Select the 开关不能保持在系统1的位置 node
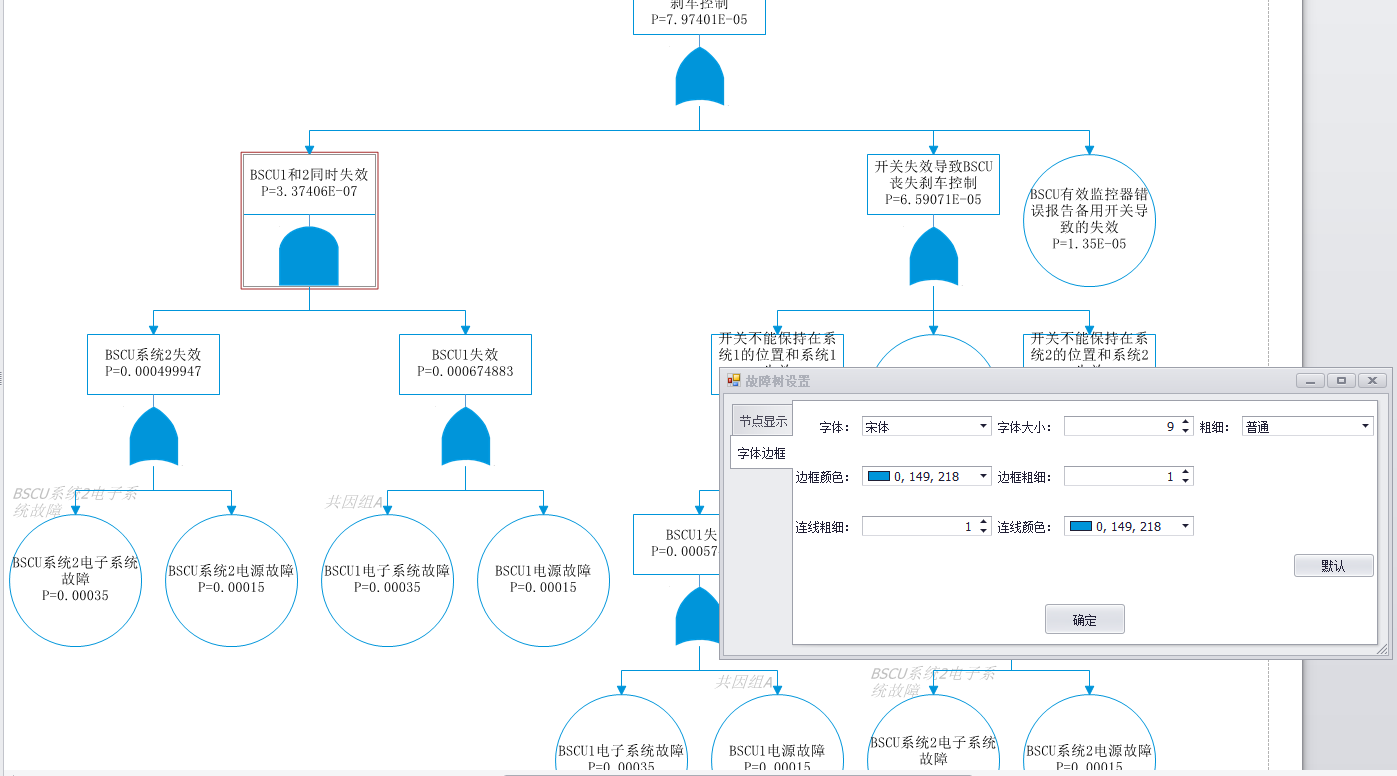1397x776 pixels. click(x=778, y=351)
